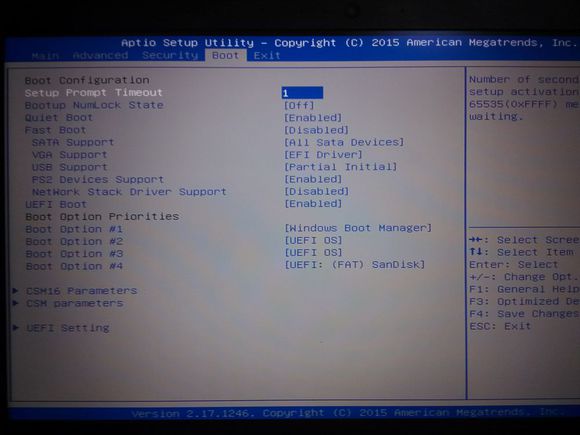Click the Boot Configuration heading

pyautogui.click(x=87, y=80)
